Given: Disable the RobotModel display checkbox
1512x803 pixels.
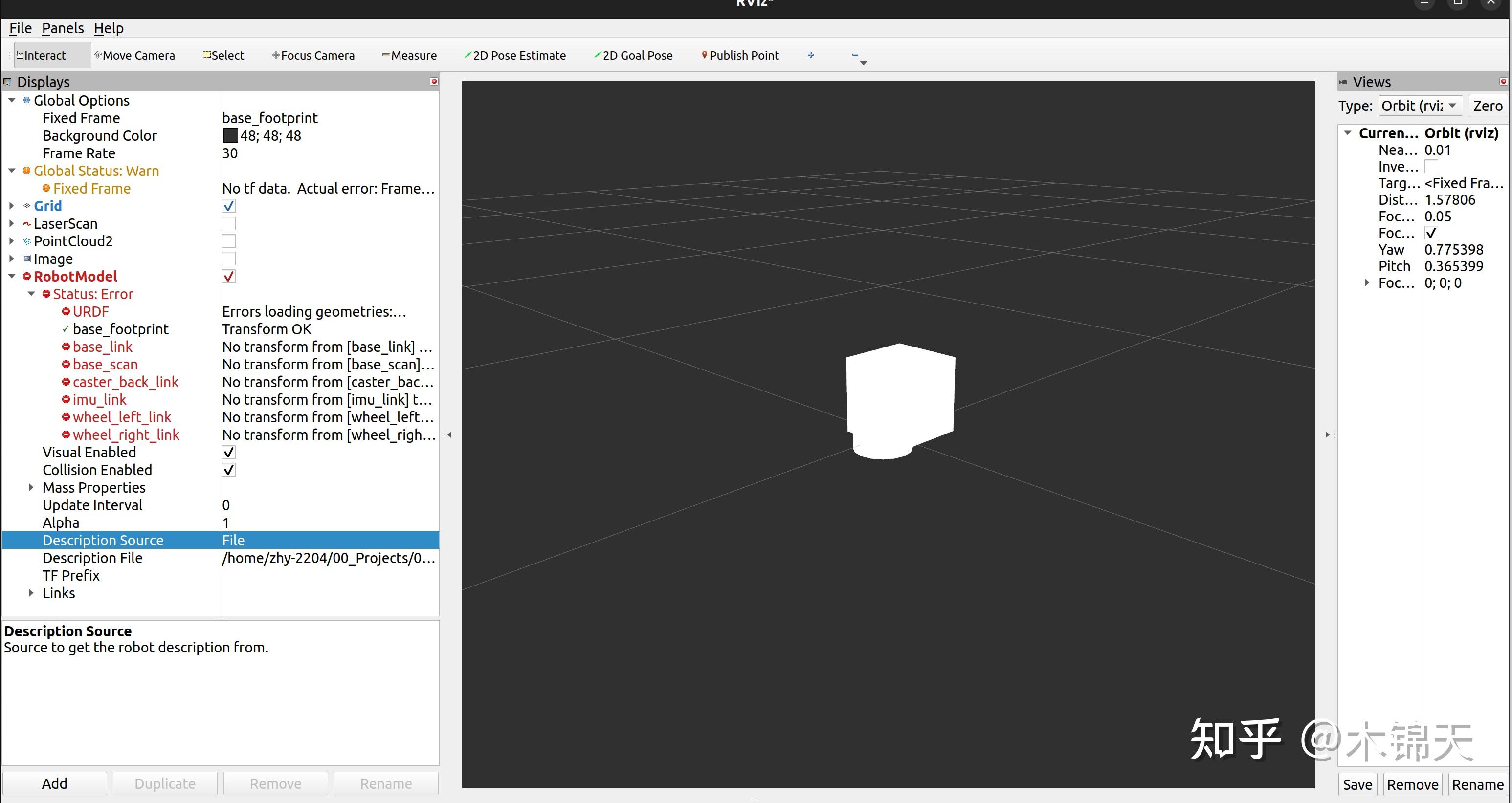Looking at the screenshot, I should (229, 276).
